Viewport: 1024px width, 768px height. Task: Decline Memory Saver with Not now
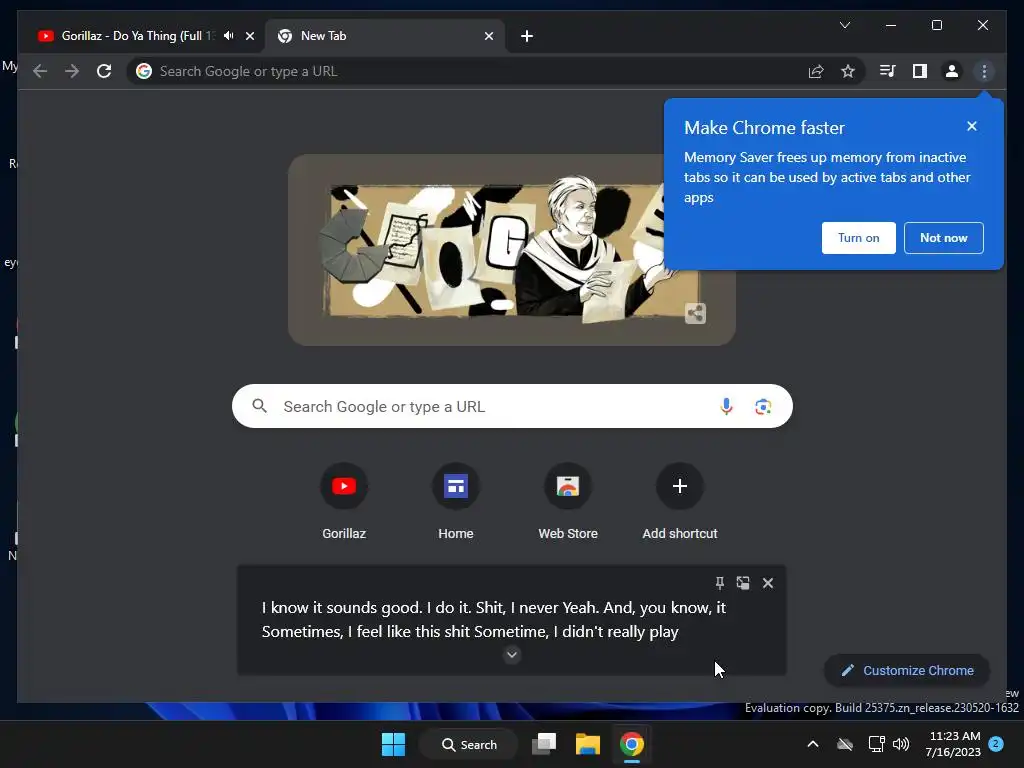click(x=944, y=238)
